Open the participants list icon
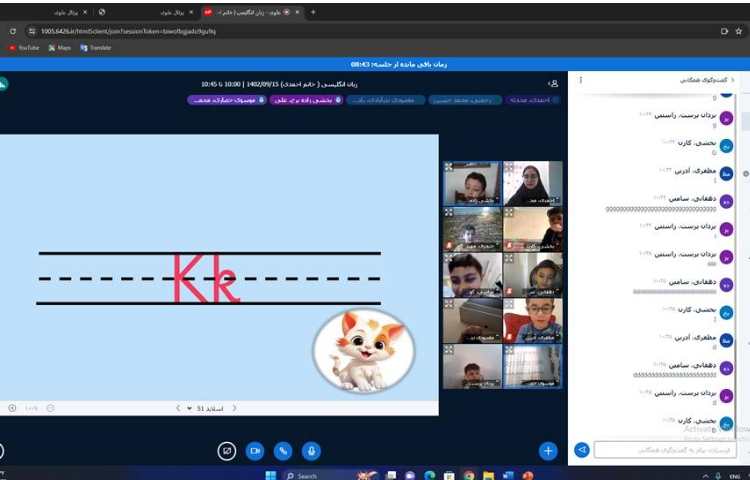The height and width of the screenshot is (480, 750). [553, 84]
